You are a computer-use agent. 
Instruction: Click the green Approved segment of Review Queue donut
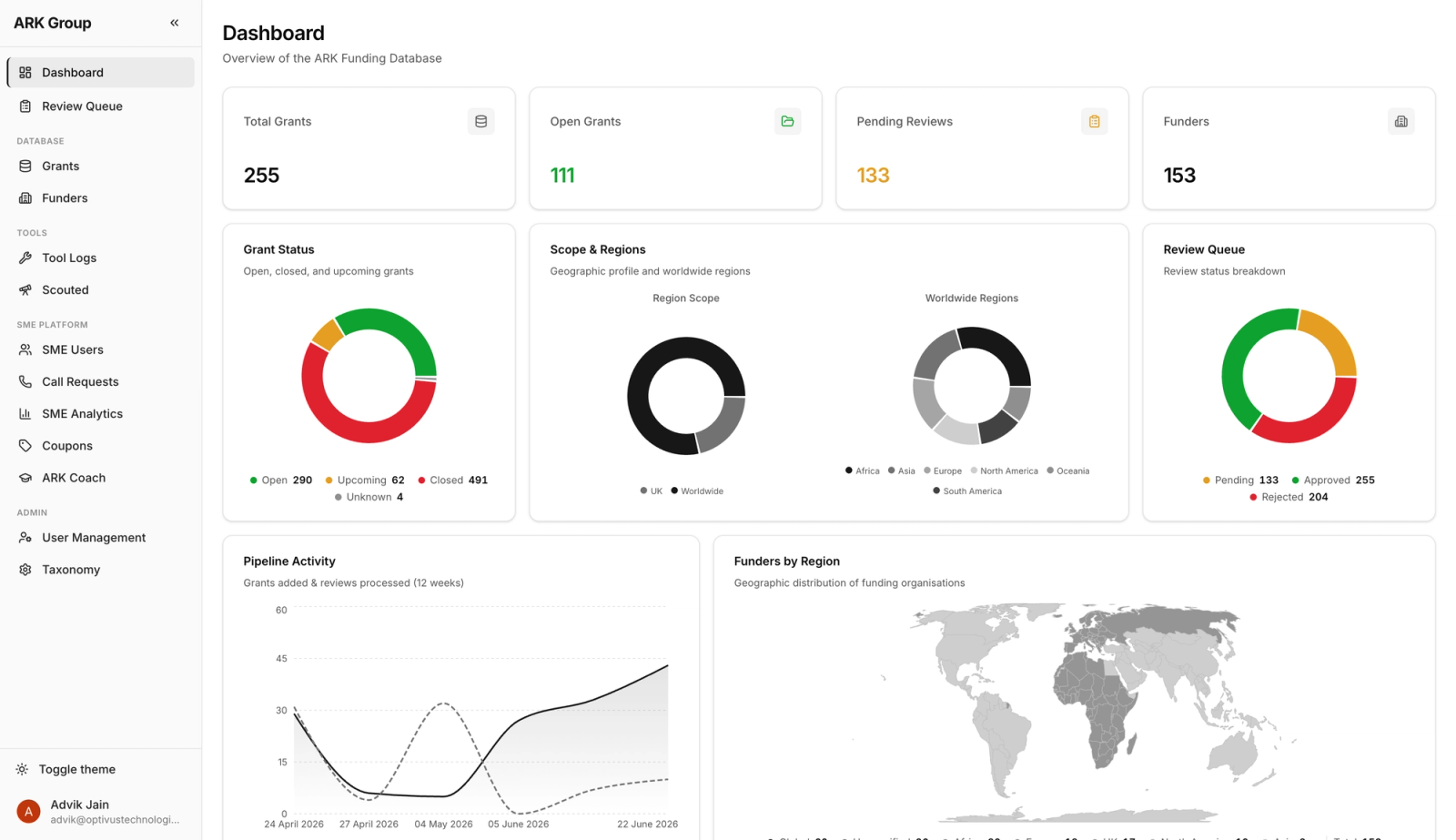(x=1235, y=369)
